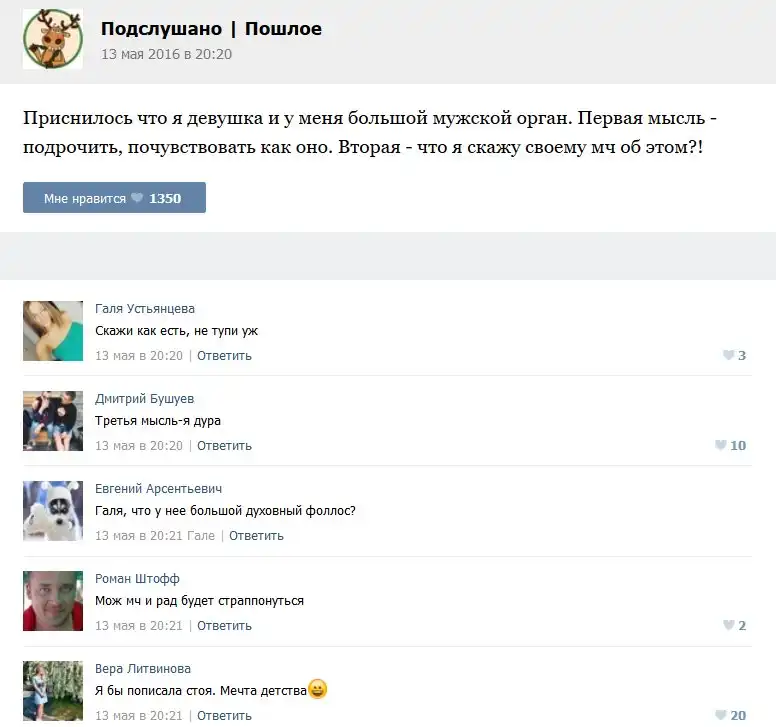Like Галя Устьянцева's comment with the heart
The width and height of the screenshot is (776, 727).
pyautogui.click(x=728, y=355)
